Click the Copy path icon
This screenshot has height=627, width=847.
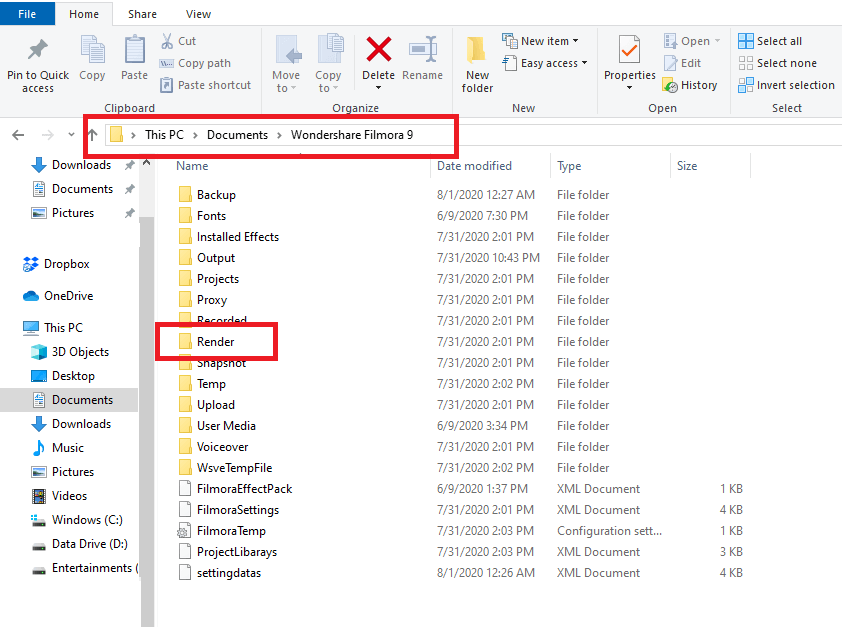pos(166,63)
